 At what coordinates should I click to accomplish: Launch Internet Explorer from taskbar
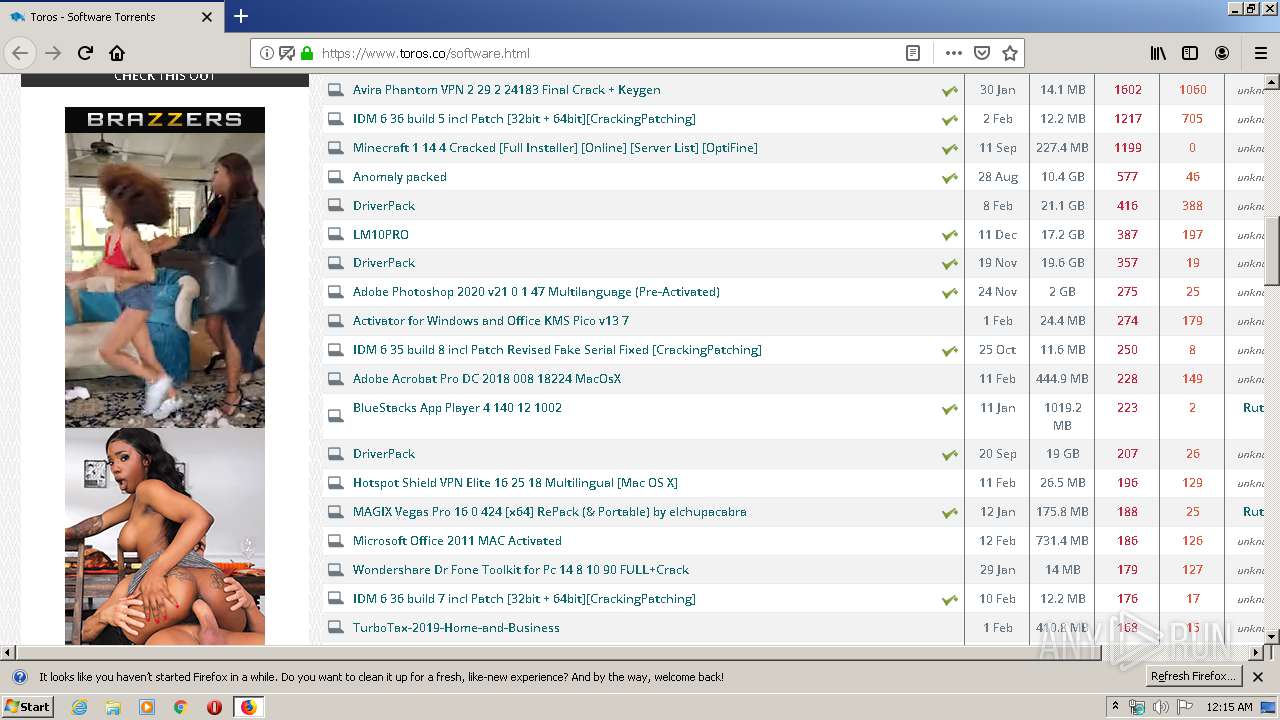point(79,707)
